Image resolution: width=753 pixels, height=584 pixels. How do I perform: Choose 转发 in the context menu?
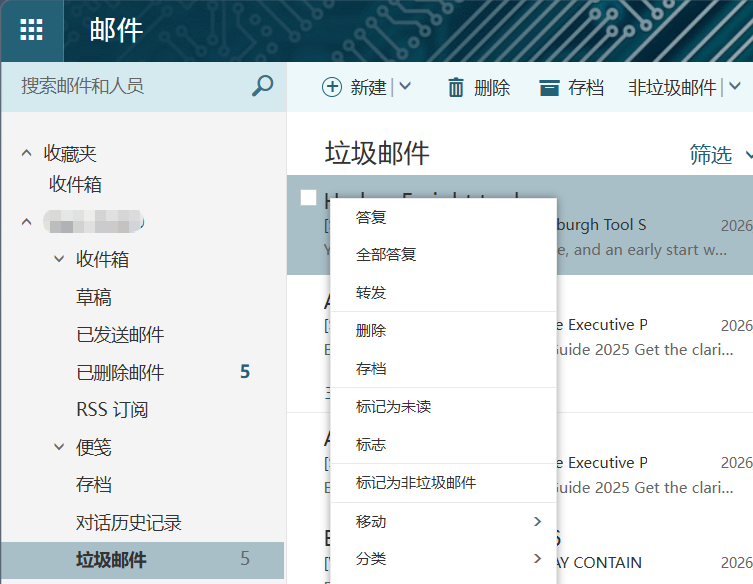pyautogui.click(x=371, y=293)
